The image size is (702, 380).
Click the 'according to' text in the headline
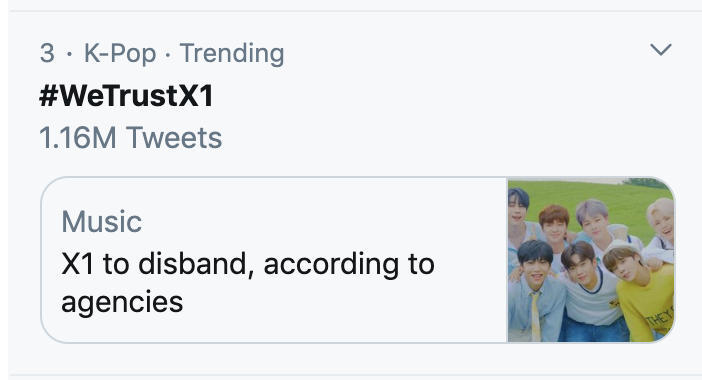pyautogui.click(x=349, y=264)
